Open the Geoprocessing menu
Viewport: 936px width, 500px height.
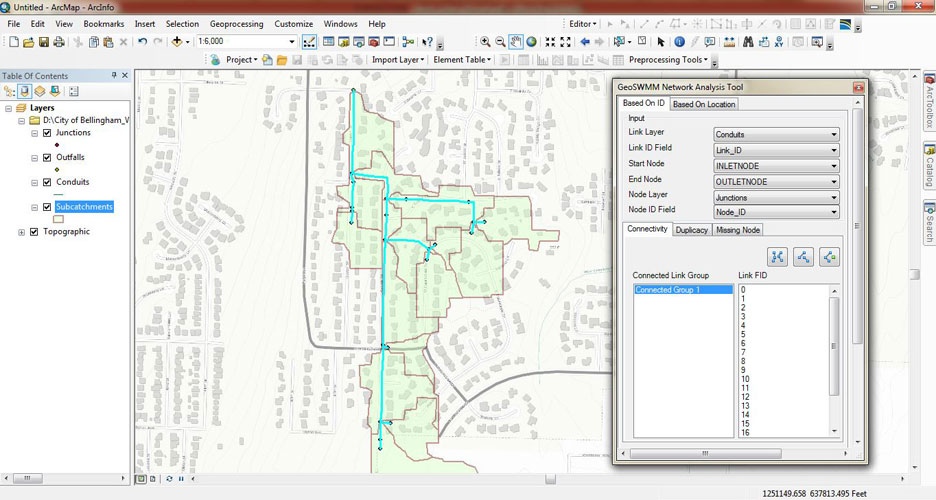(236, 24)
